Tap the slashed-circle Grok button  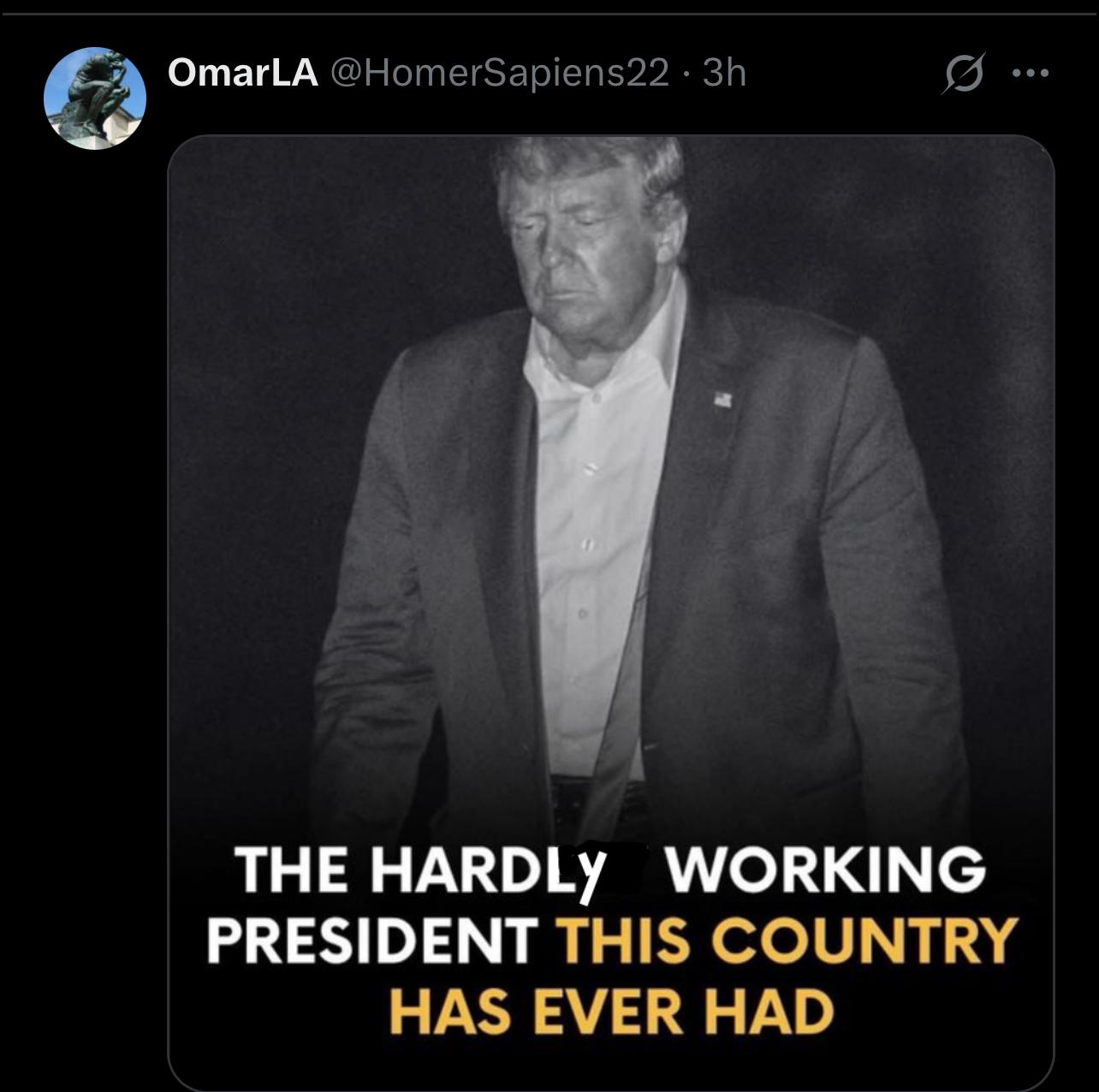click(x=963, y=74)
